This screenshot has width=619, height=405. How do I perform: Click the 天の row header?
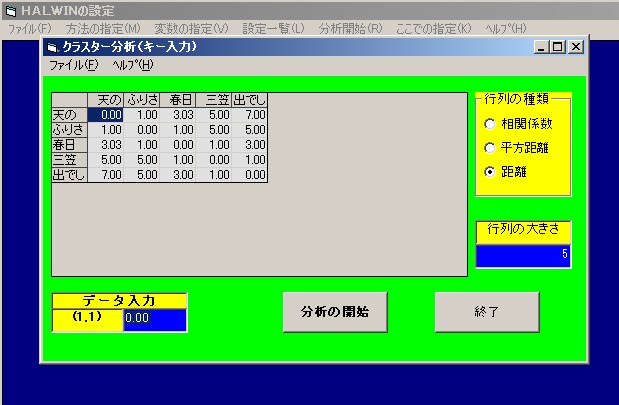click(x=69, y=115)
